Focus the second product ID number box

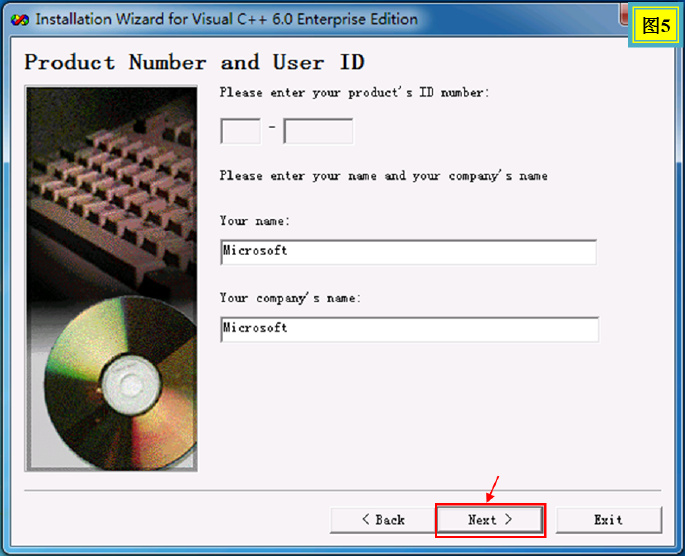318,131
